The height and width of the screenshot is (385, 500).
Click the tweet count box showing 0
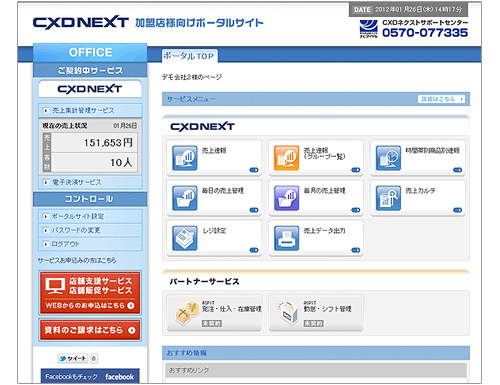(x=94, y=358)
